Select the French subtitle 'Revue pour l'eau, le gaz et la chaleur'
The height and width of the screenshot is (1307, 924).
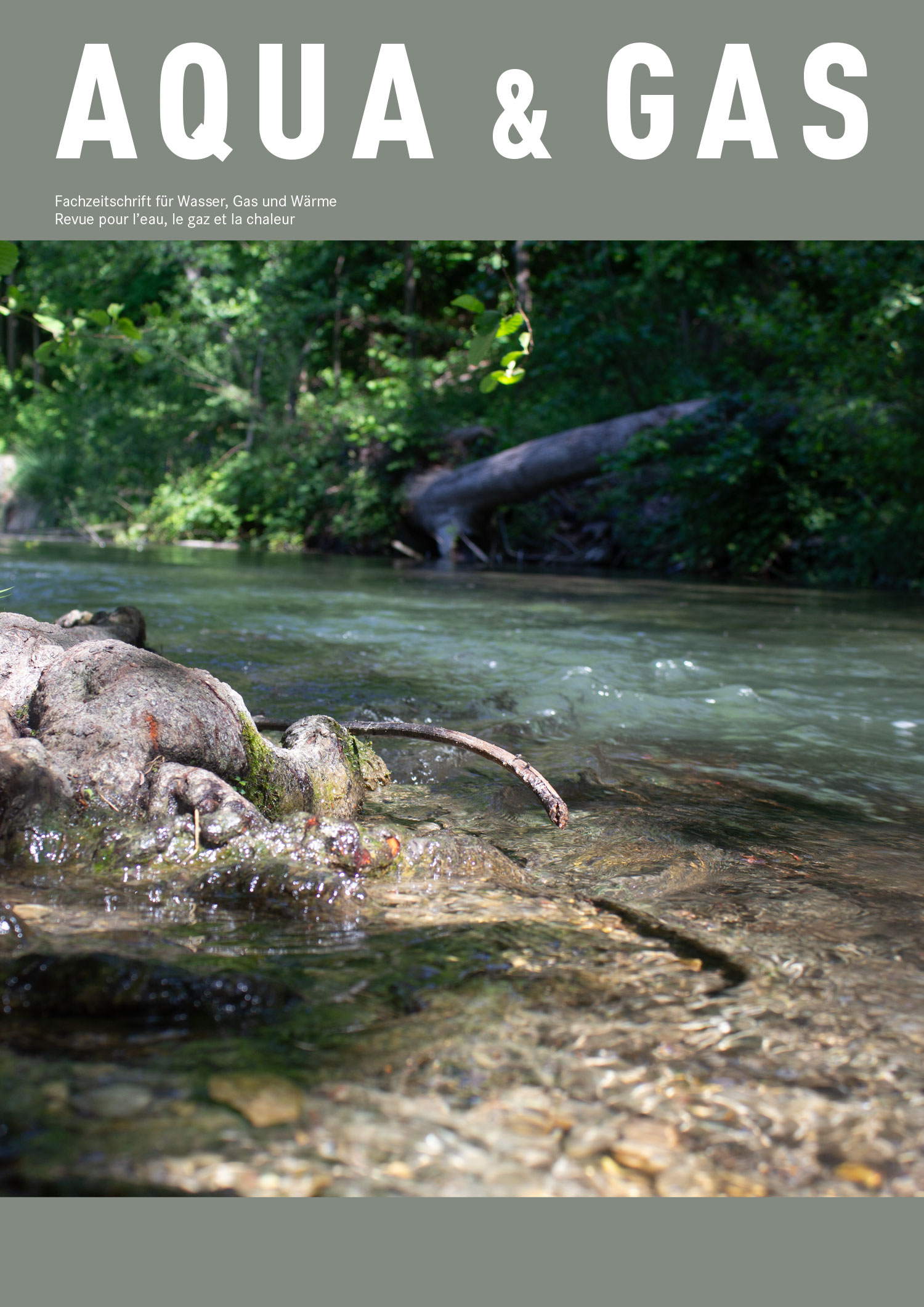point(175,219)
